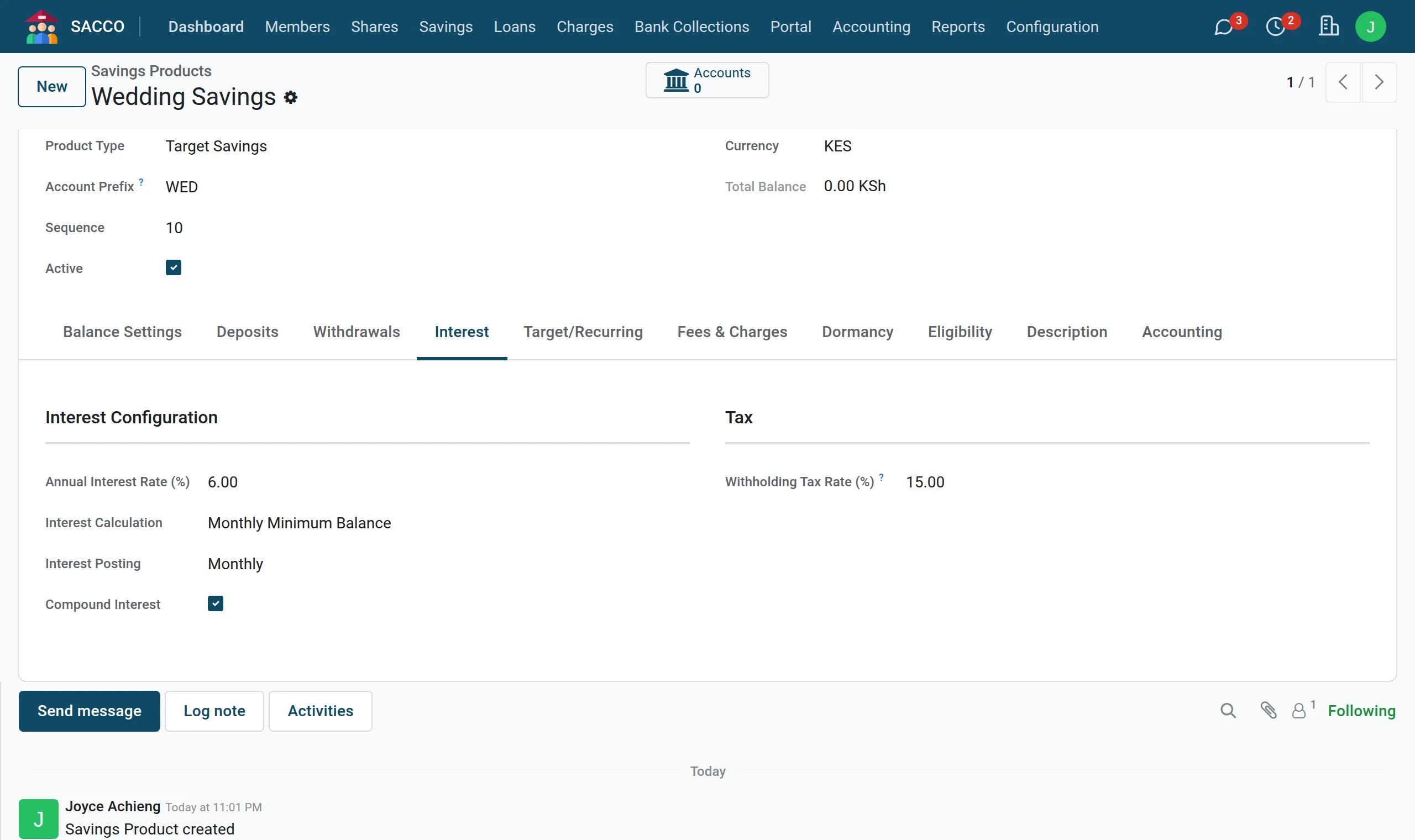
Task: Switch to the product Accounting tab
Action: pos(1181,332)
